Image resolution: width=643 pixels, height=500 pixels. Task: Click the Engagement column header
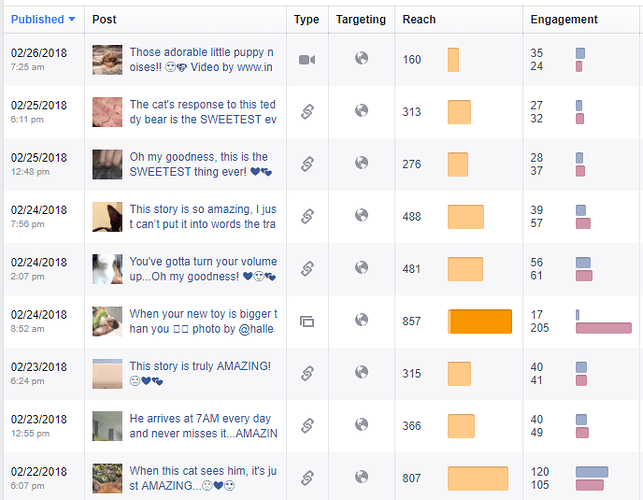pyautogui.click(x=564, y=19)
